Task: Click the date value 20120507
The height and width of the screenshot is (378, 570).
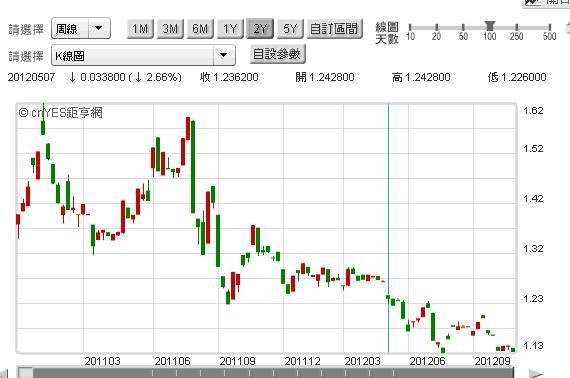Action: (31, 77)
